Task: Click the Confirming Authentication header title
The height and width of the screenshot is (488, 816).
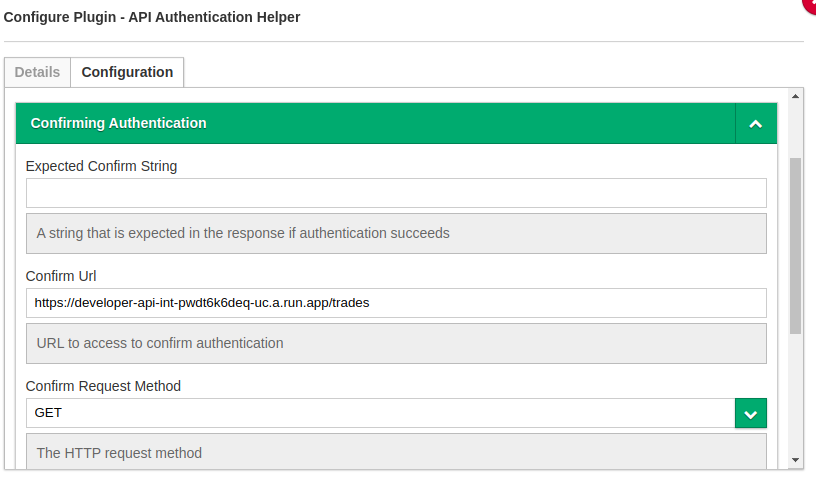Action: [119, 123]
